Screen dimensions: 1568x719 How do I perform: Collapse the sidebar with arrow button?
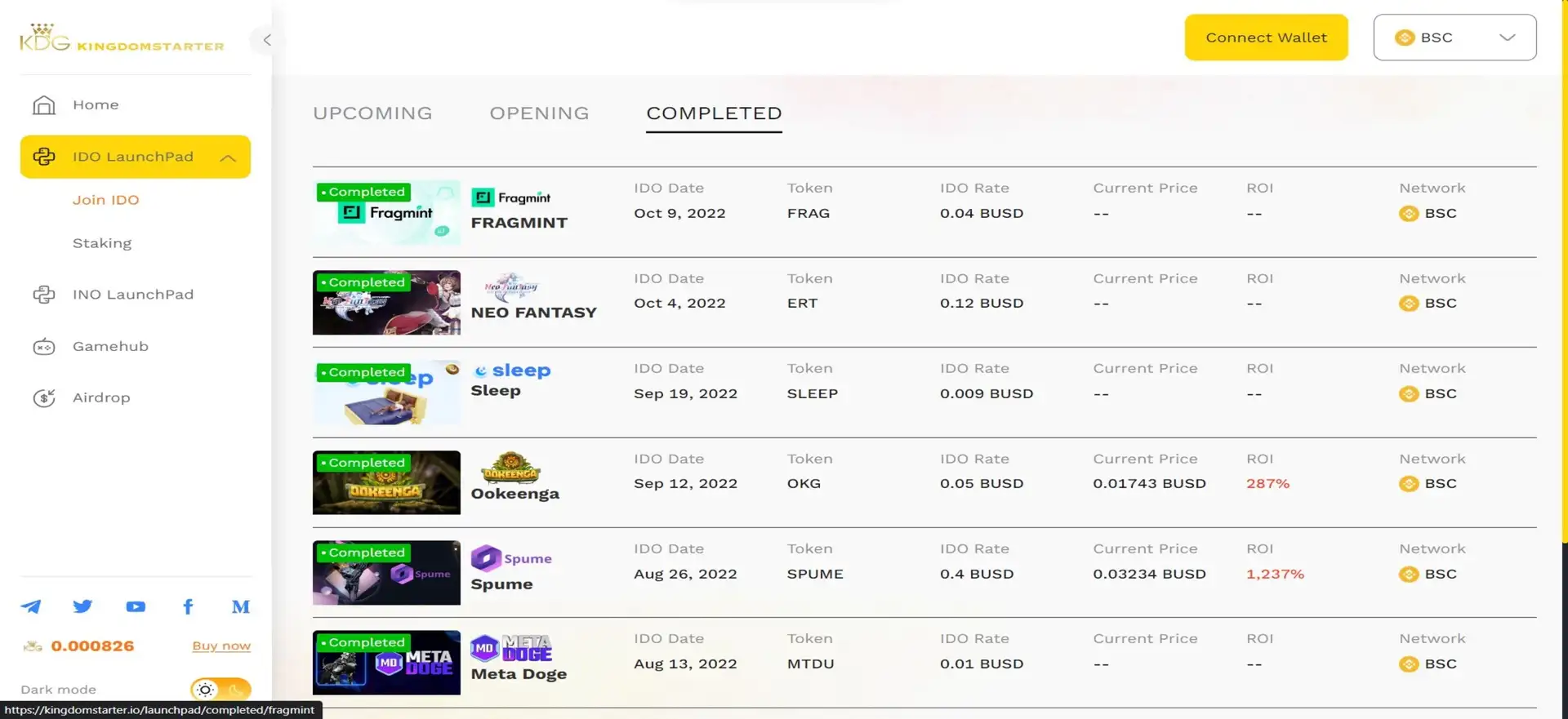tap(266, 40)
